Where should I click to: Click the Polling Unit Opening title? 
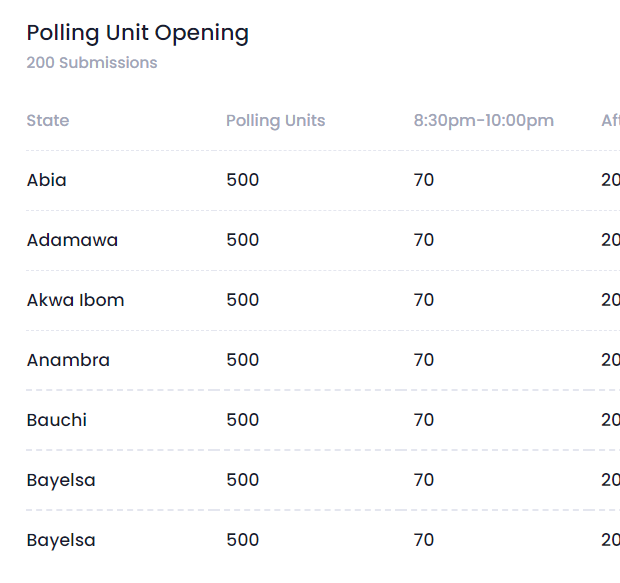click(x=137, y=33)
